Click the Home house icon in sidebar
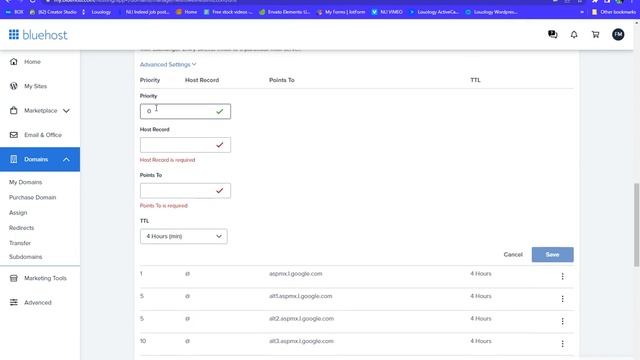 pos(13,62)
